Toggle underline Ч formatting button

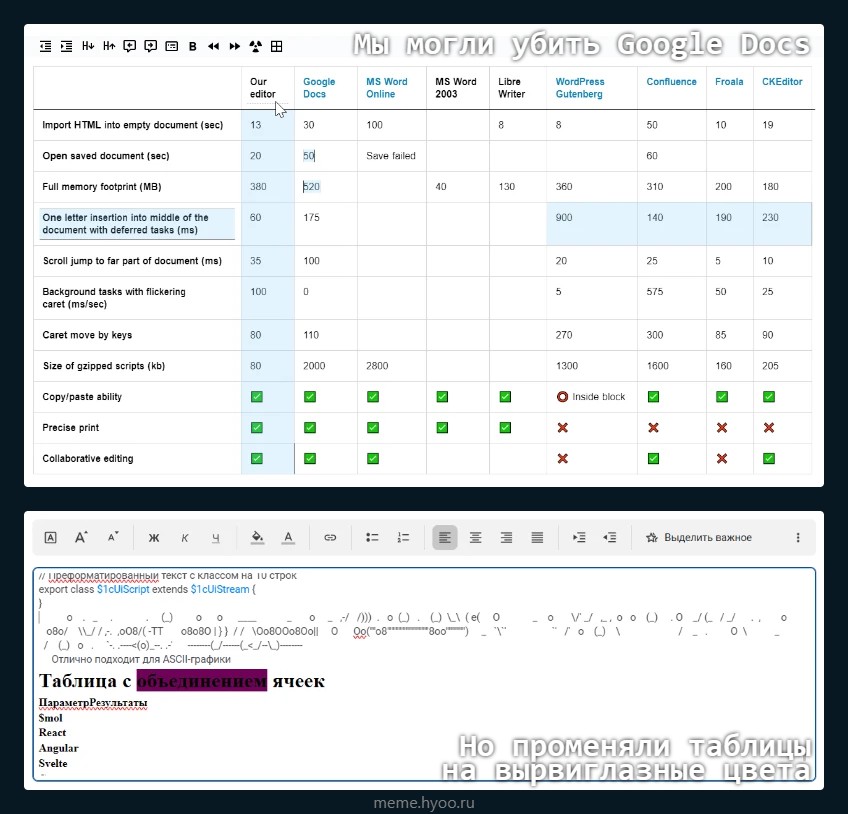coord(215,538)
